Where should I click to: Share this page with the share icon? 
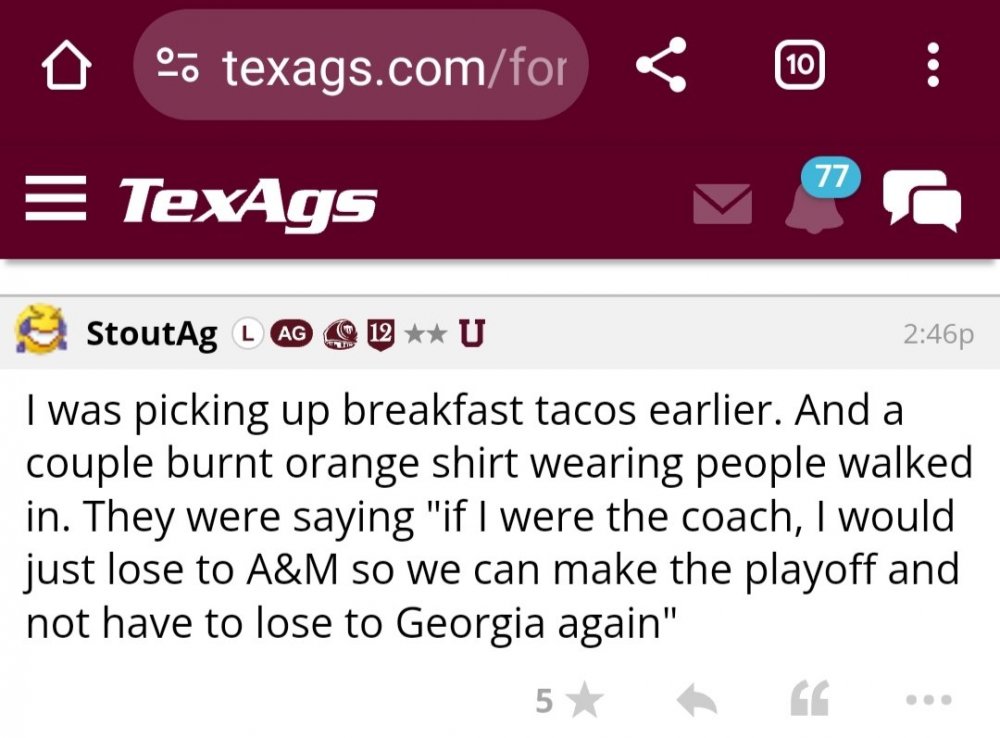pos(662,66)
